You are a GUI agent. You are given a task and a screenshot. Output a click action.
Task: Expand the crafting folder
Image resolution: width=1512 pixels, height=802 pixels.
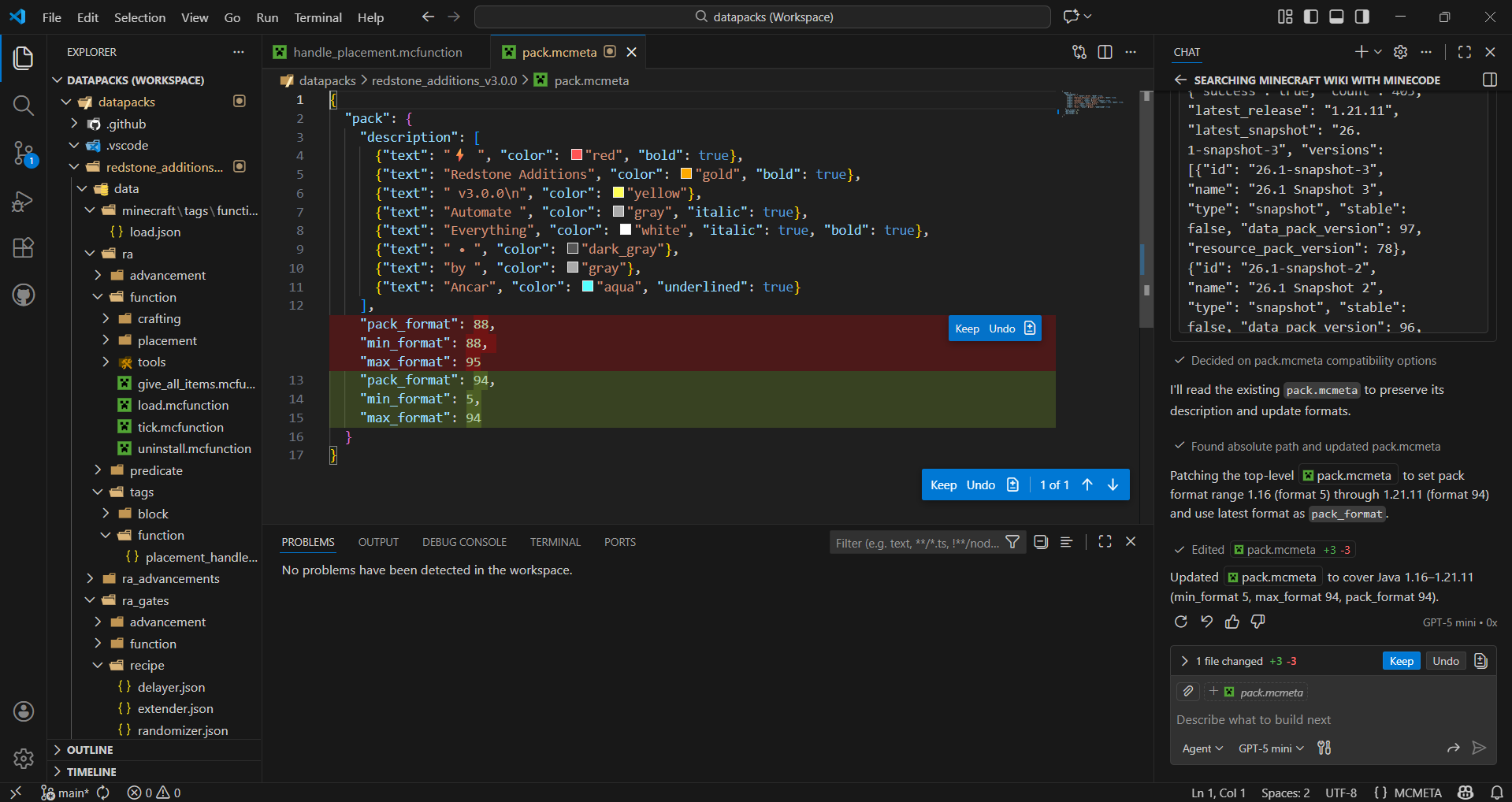106,318
